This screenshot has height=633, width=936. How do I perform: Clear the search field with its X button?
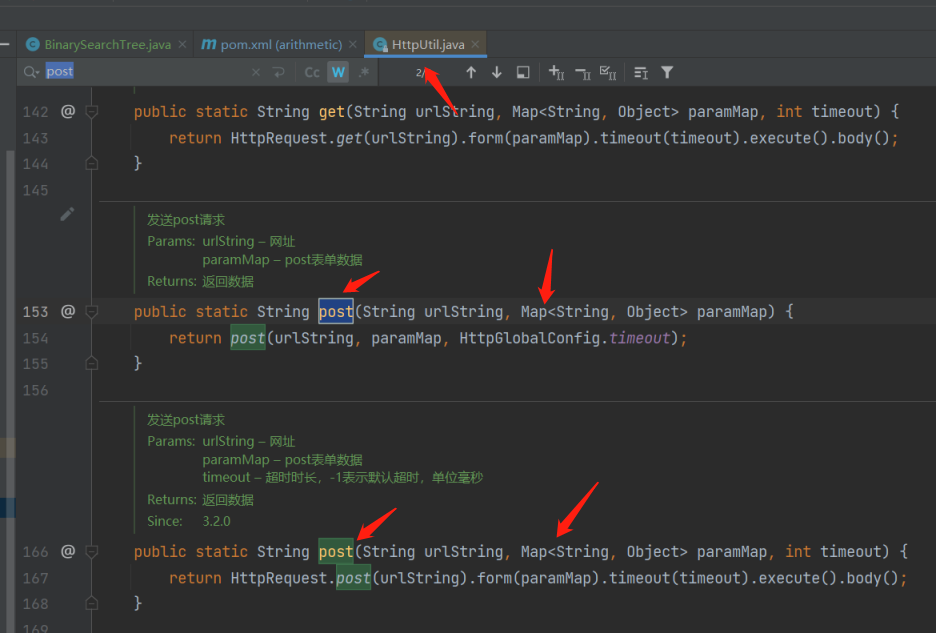pyautogui.click(x=256, y=71)
